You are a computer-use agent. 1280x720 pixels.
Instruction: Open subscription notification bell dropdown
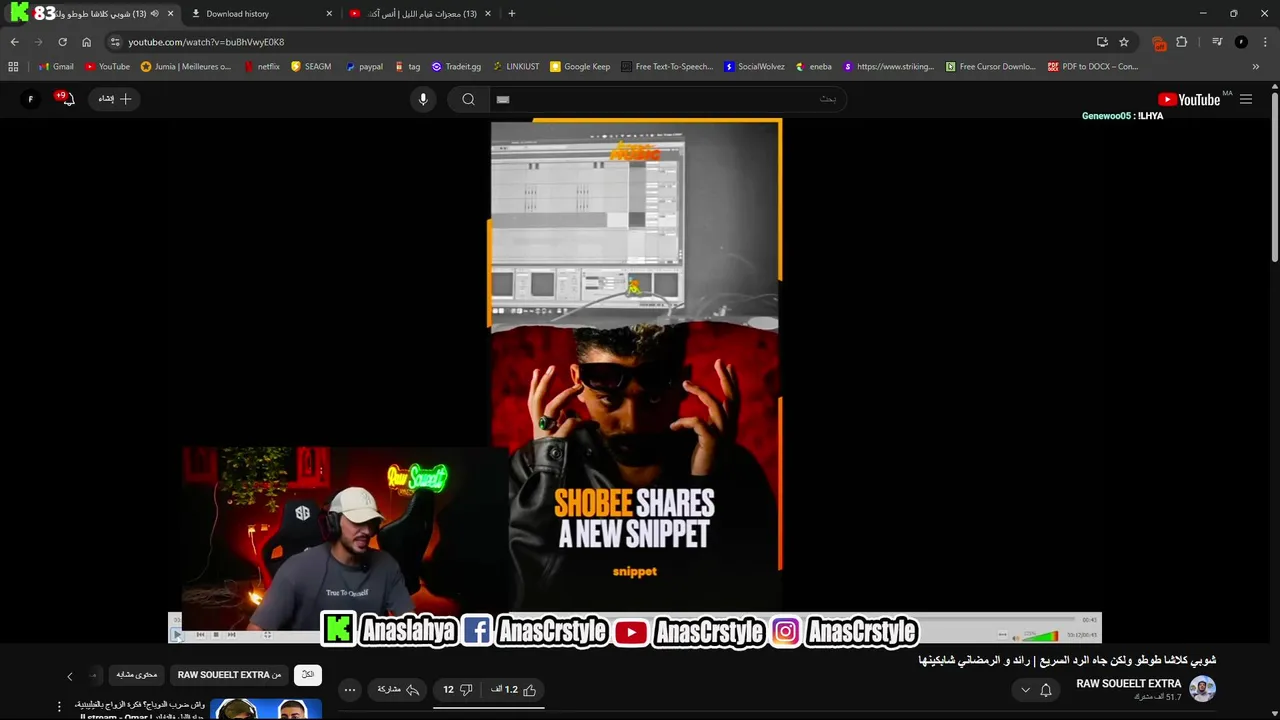pos(1036,689)
